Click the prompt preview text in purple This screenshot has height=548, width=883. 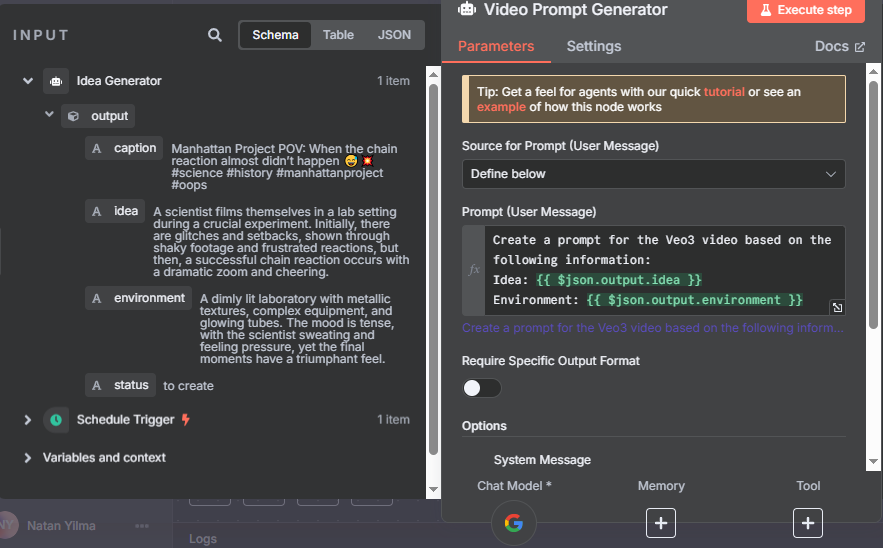coord(653,328)
